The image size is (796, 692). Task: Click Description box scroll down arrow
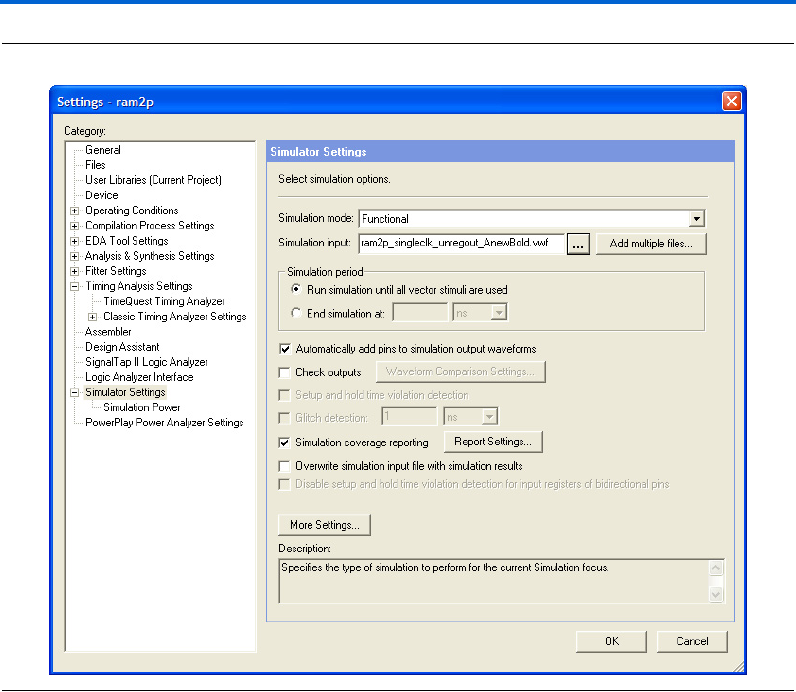716,594
